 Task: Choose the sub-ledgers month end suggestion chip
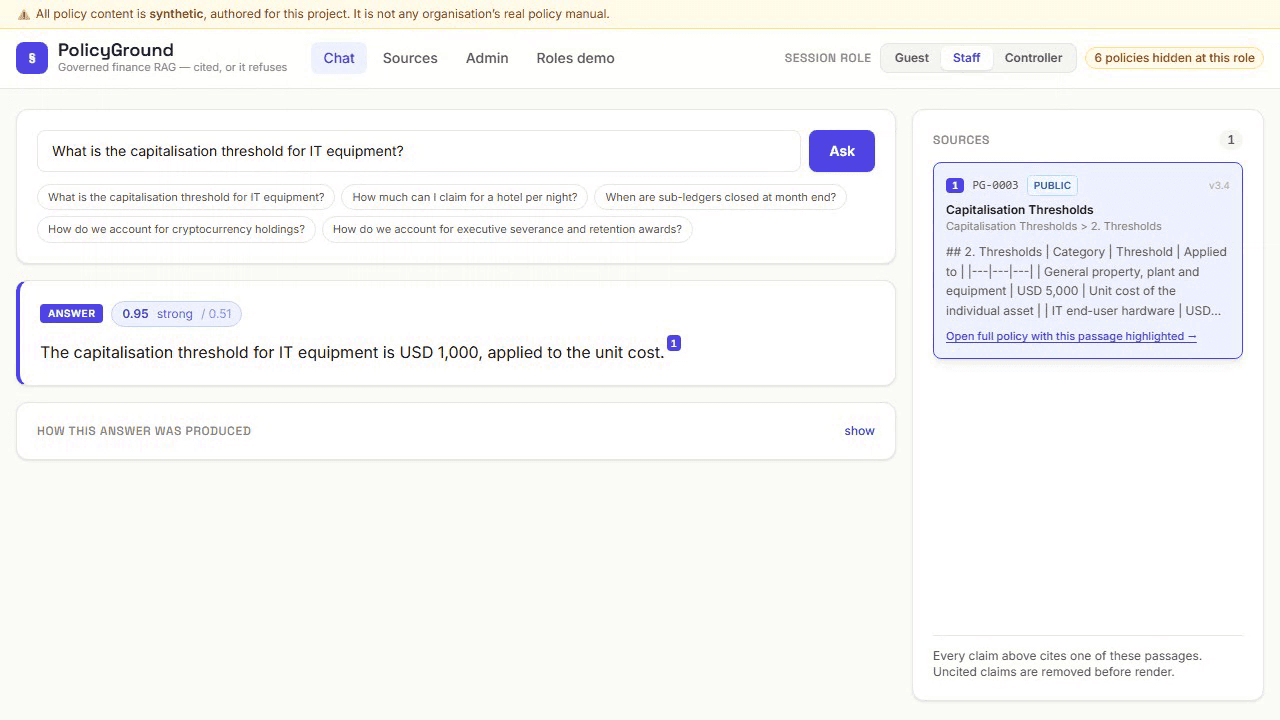pyautogui.click(x=721, y=197)
